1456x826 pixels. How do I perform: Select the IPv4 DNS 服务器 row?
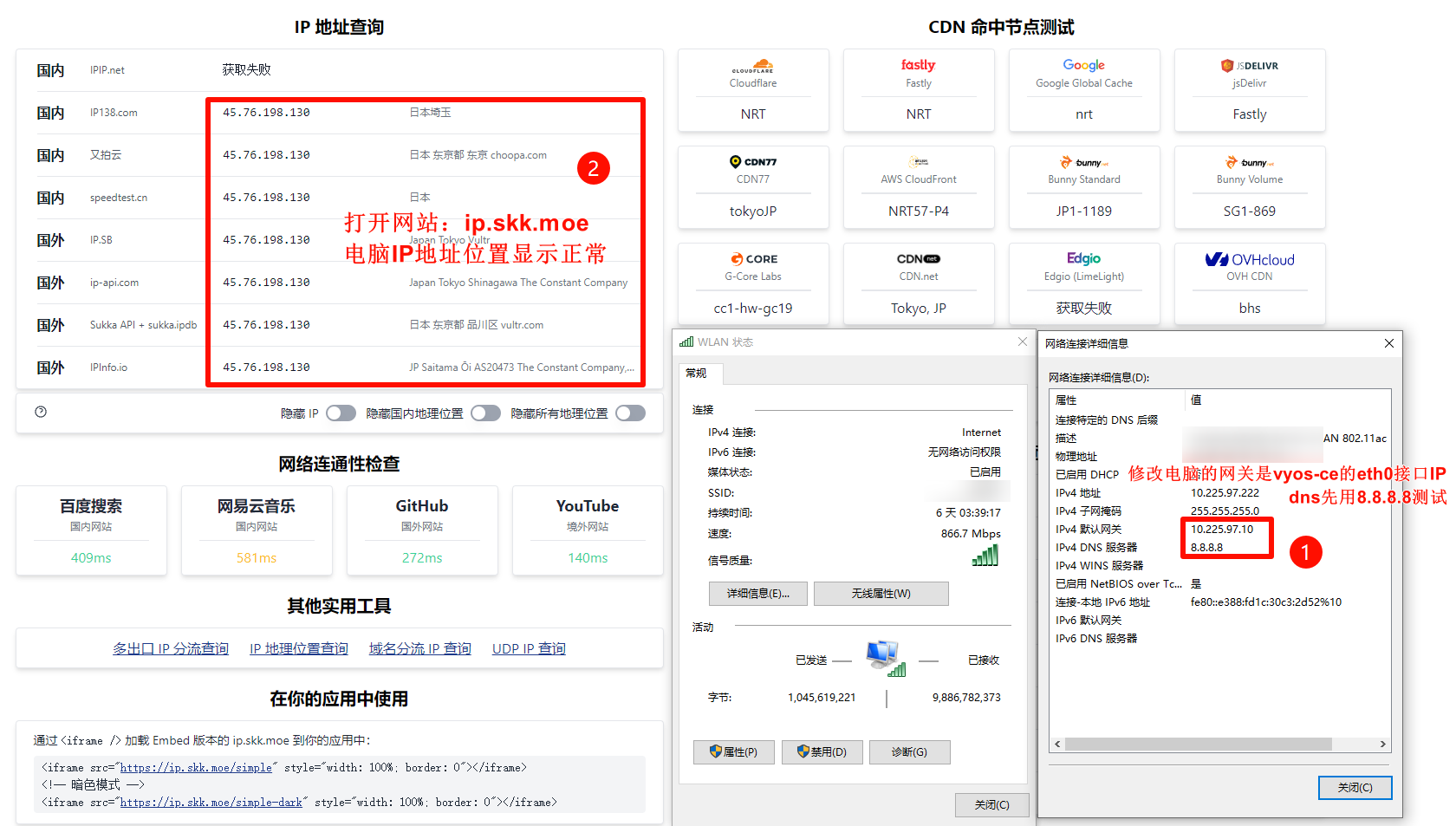[1219, 548]
